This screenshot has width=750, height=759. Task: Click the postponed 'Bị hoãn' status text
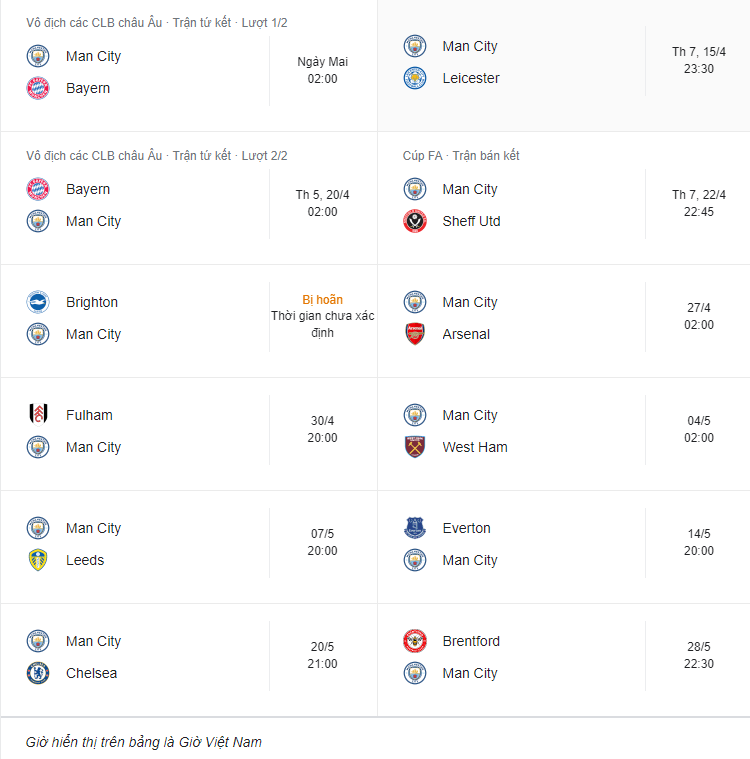322,299
